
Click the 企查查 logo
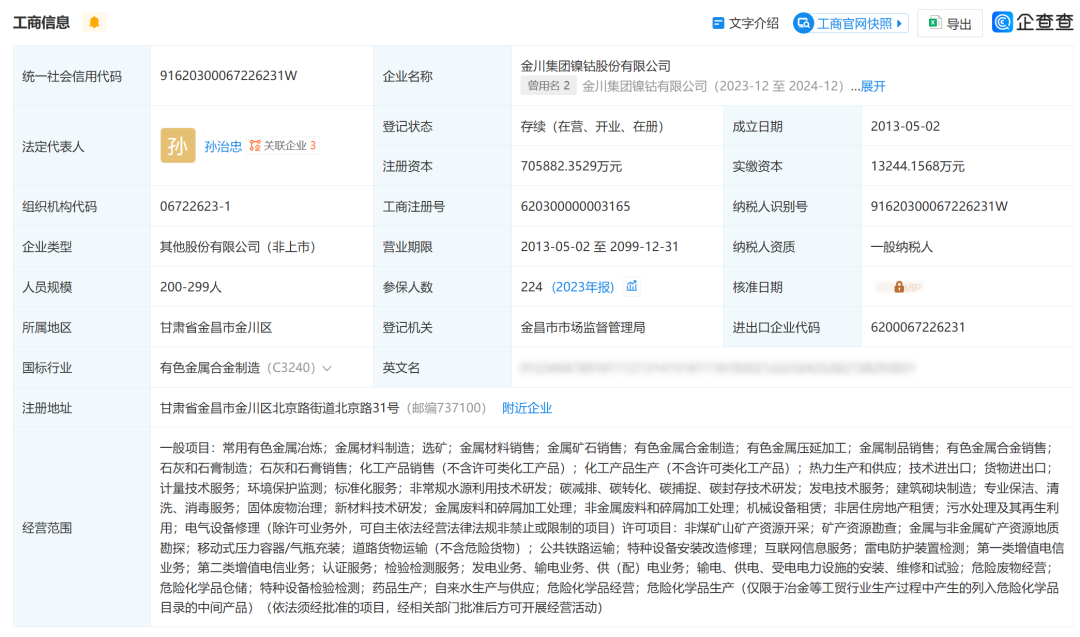[x=1032, y=22]
